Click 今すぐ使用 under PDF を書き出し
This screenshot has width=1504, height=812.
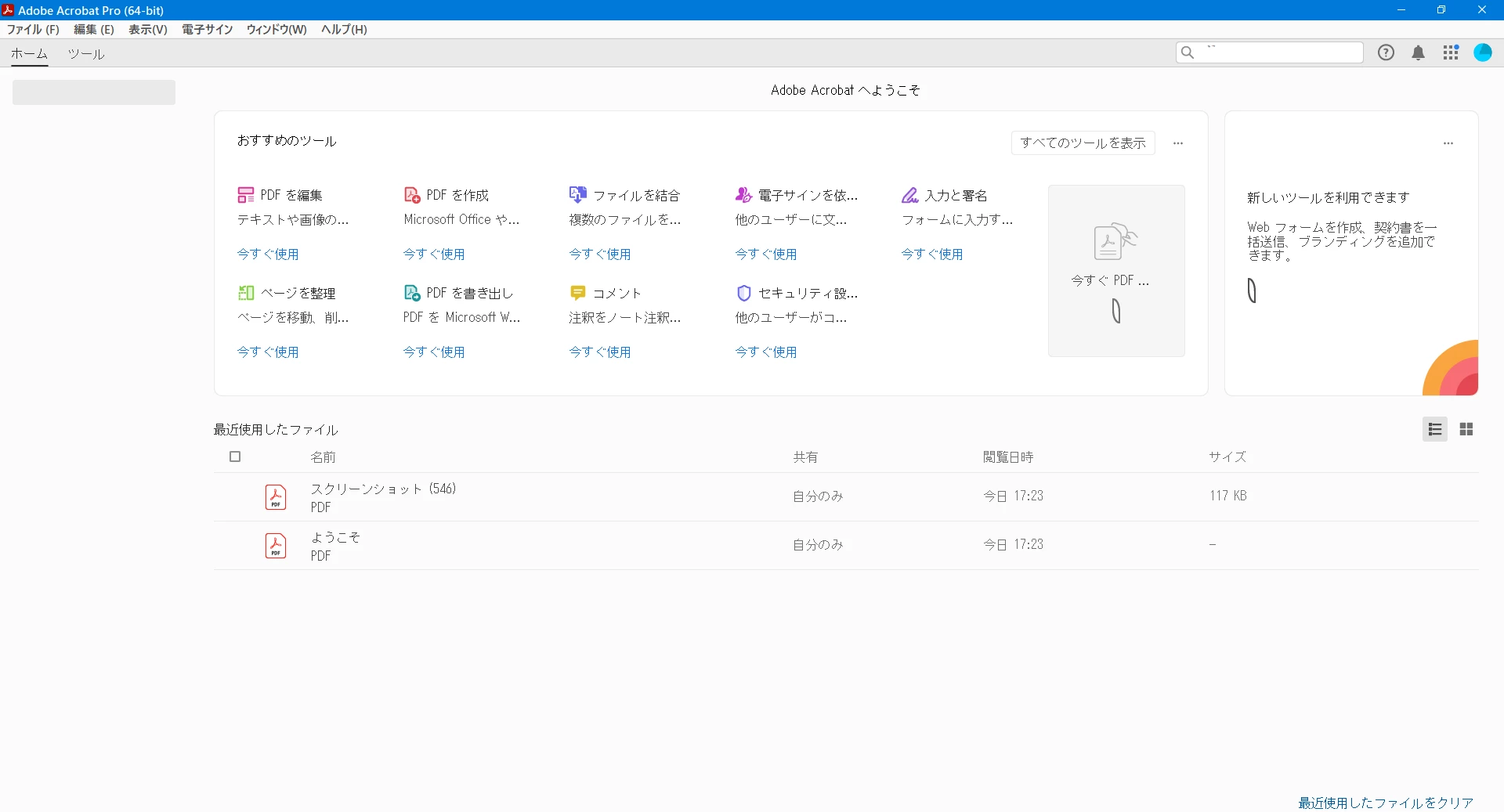[x=434, y=352]
